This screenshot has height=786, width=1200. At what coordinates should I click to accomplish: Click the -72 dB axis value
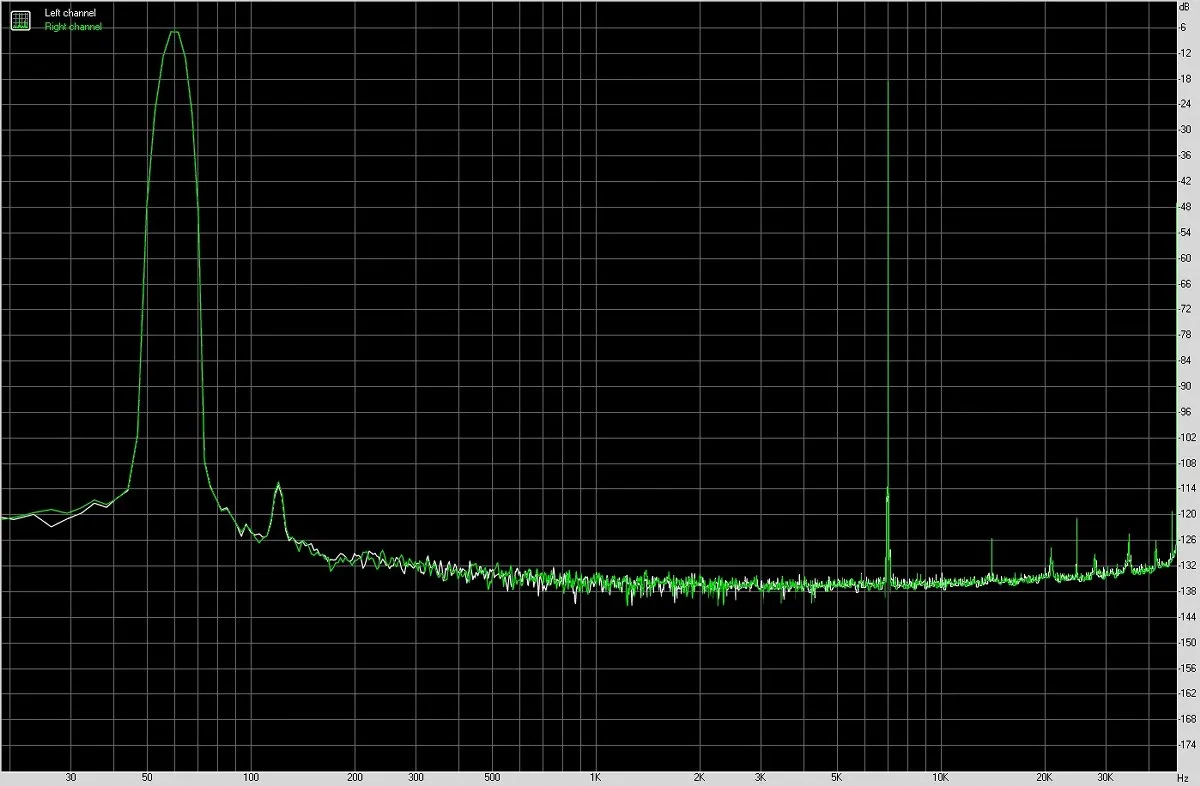(1186, 309)
